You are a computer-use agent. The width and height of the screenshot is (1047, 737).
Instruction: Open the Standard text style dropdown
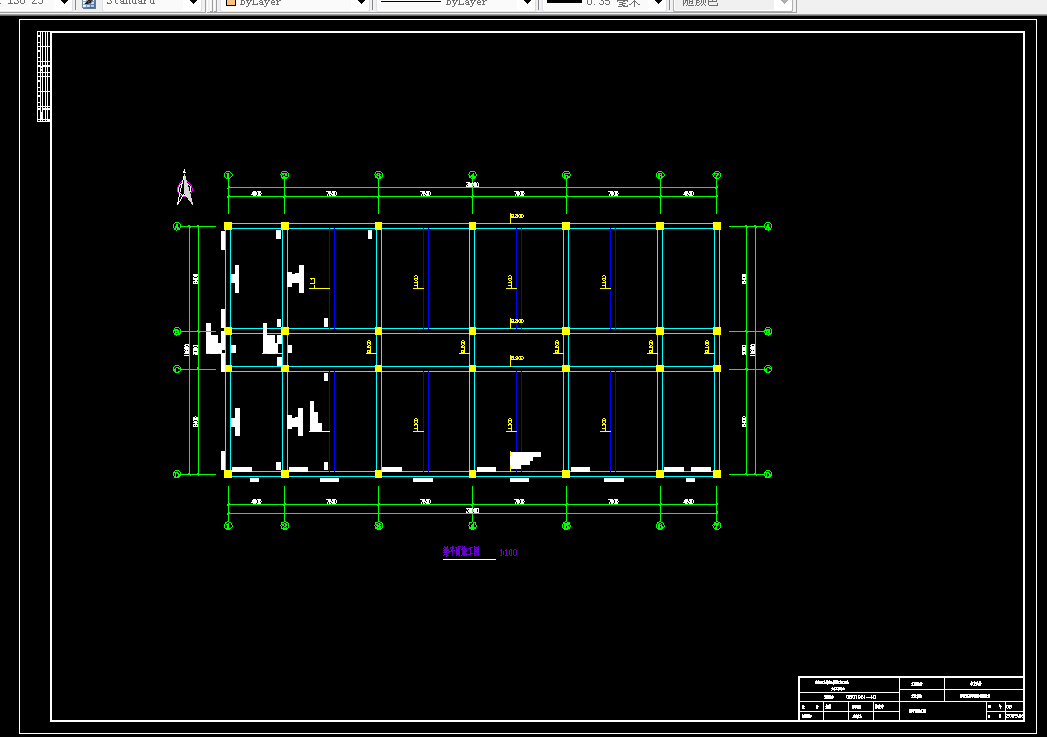pos(152,3)
